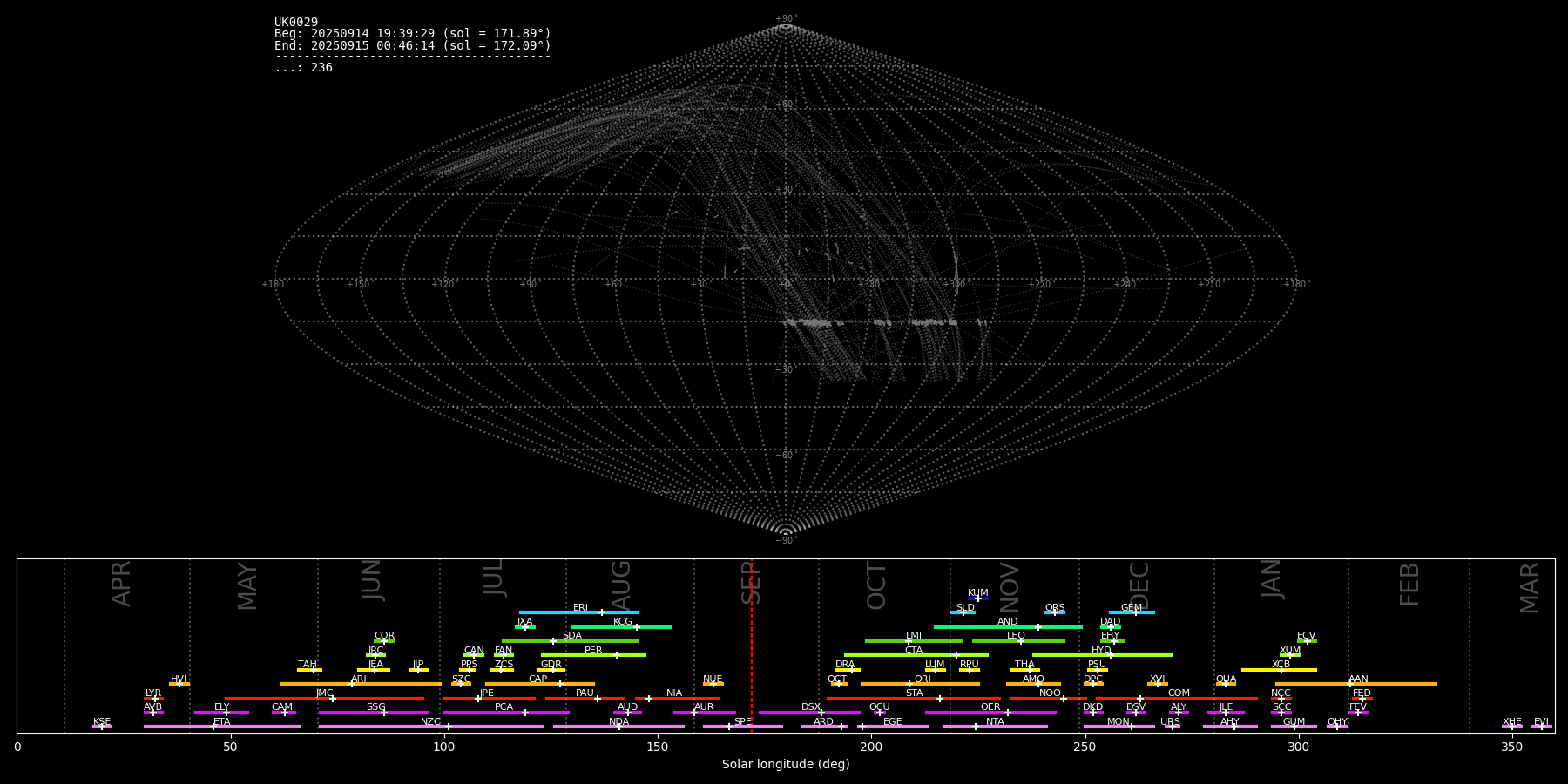Viewport: 1568px width, 784px height.
Task: Click the ORI shower label
Action: (x=923, y=679)
